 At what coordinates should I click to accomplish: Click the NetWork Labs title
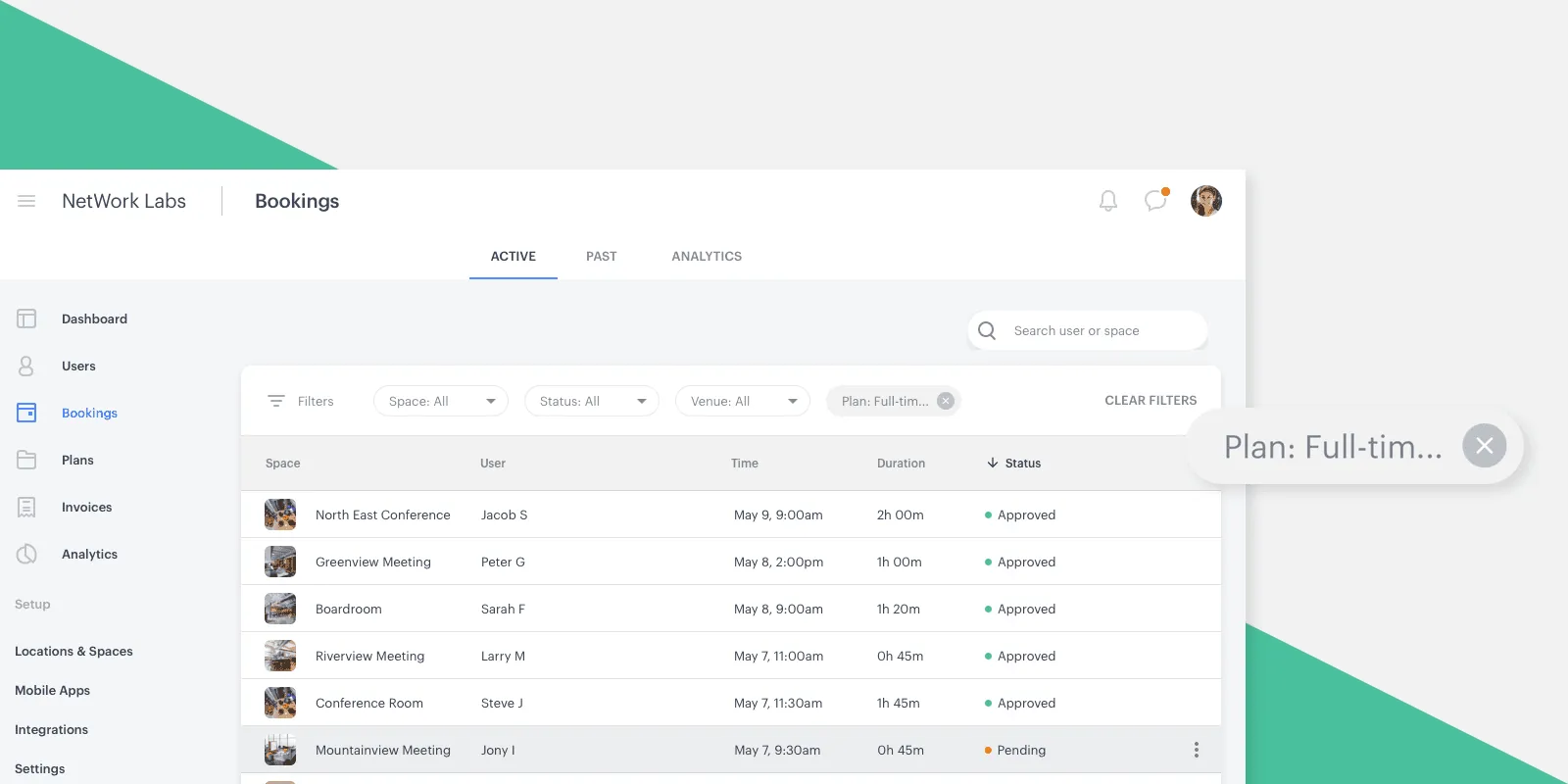coord(123,201)
